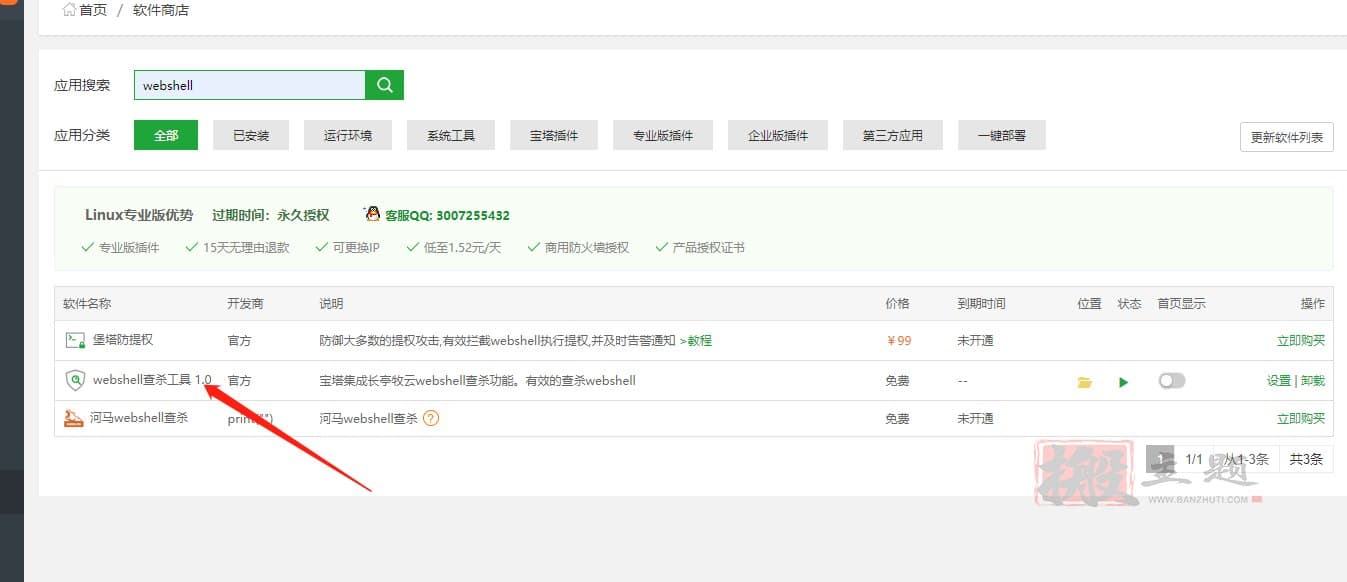Open the 堡塔防提权 software name
This screenshot has width=1347, height=582.
coord(123,340)
